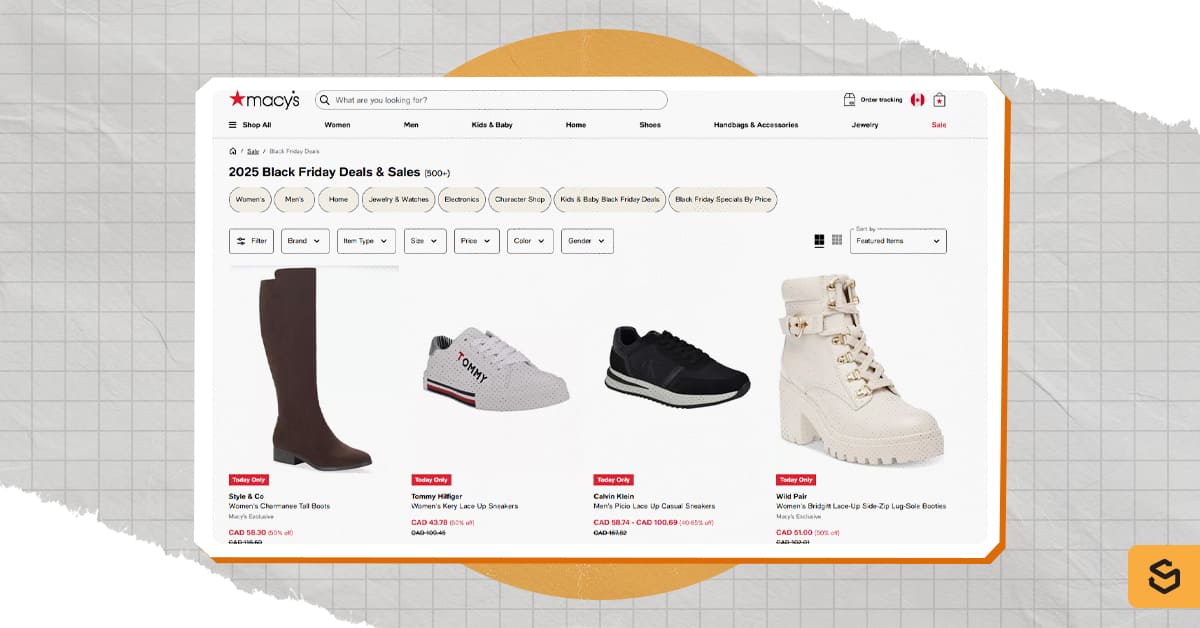This screenshot has width=1200, height=628.
Task: Open the Tommy white sneaker image
Action: [x=495, y=367]
